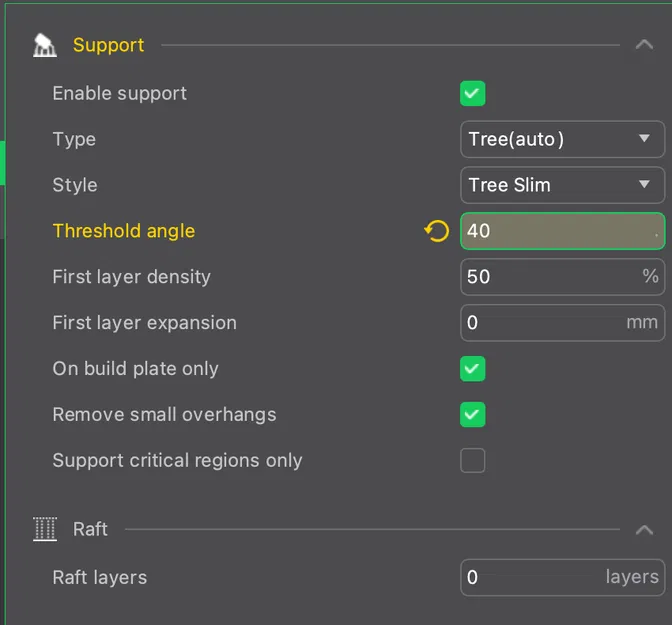Disable the Enable support checkbox
The width and height of the screenshot is (672, 625).
(x=472, y=94)
